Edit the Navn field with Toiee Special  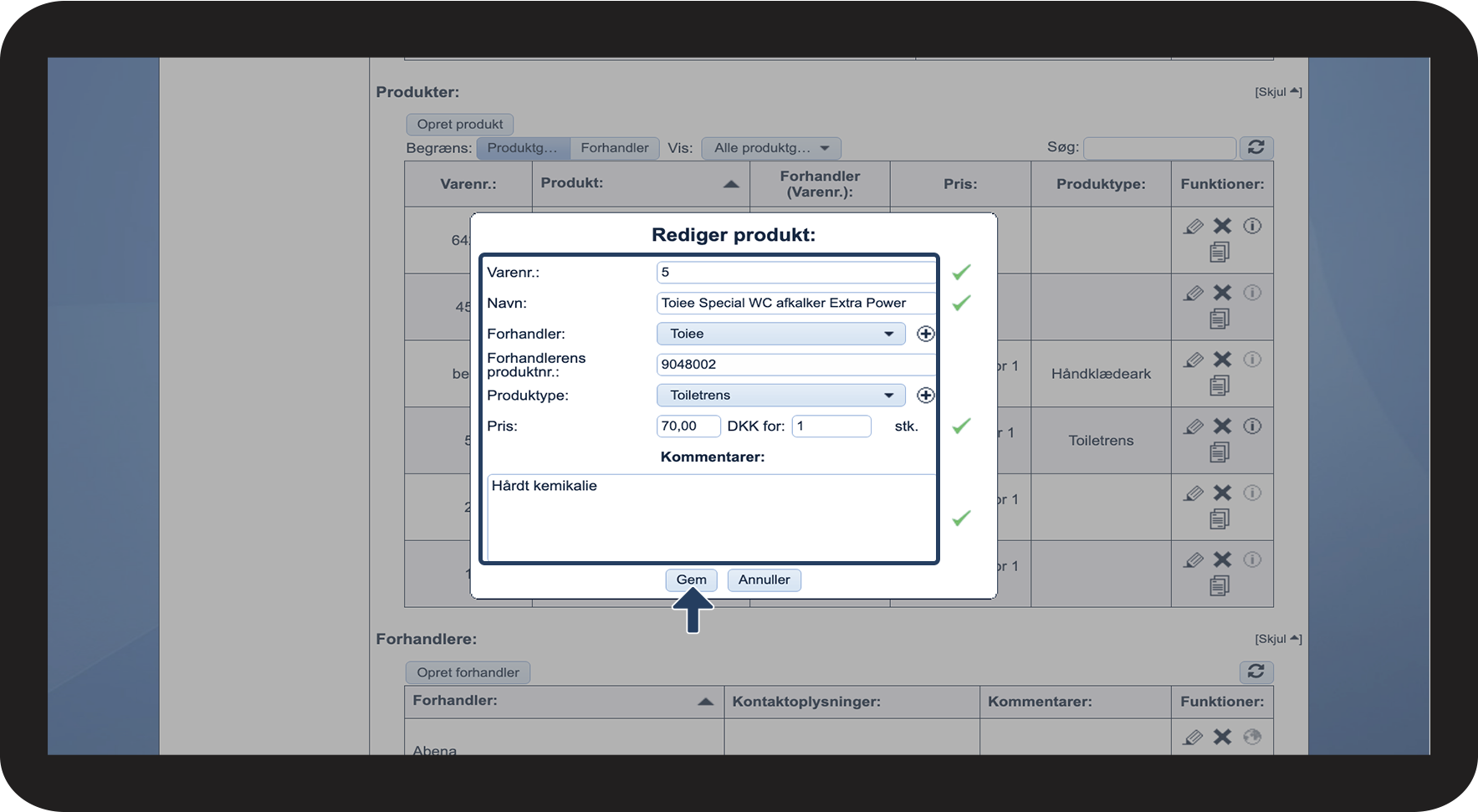point(795,303)
